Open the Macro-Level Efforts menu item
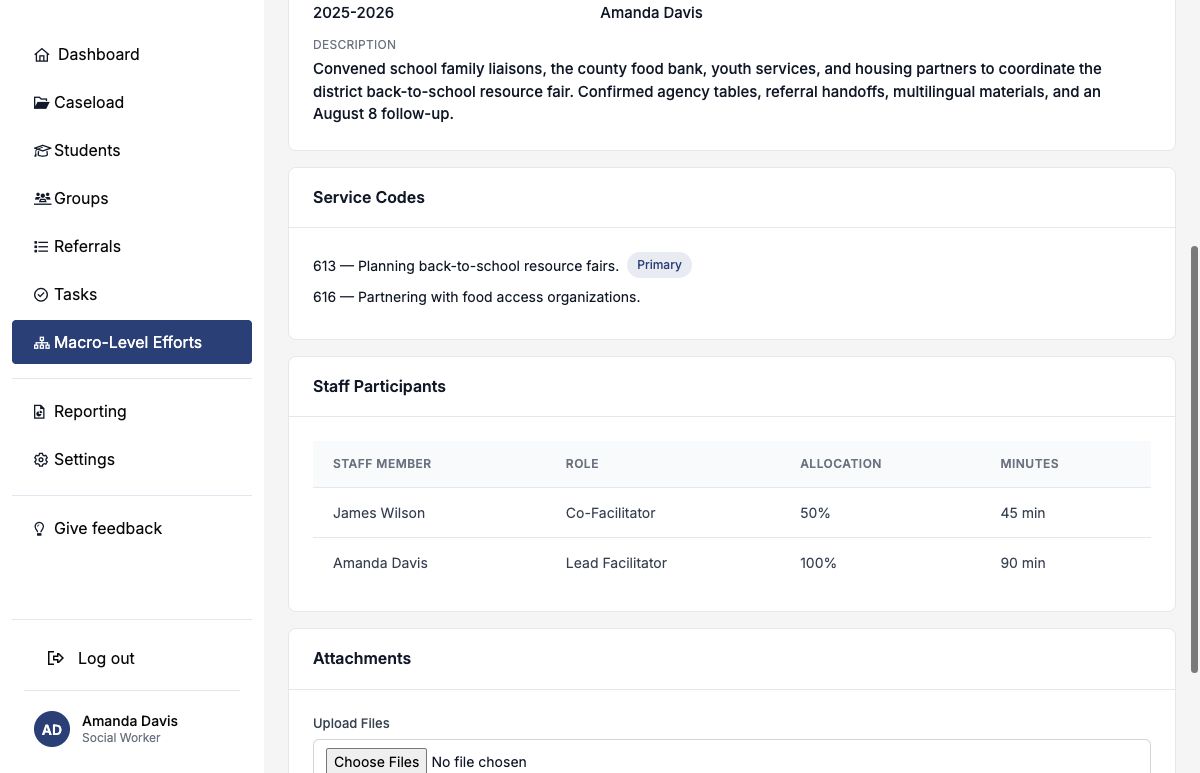Screen dimensions: 1200x773 [x=132, y=342]
